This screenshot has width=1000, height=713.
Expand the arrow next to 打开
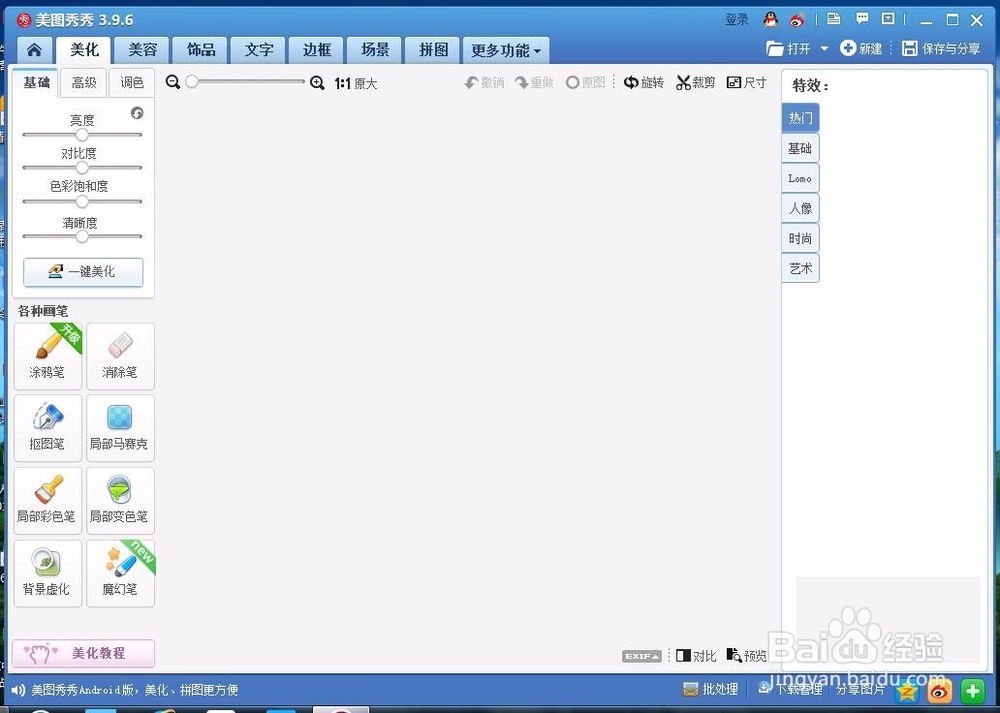824,48
